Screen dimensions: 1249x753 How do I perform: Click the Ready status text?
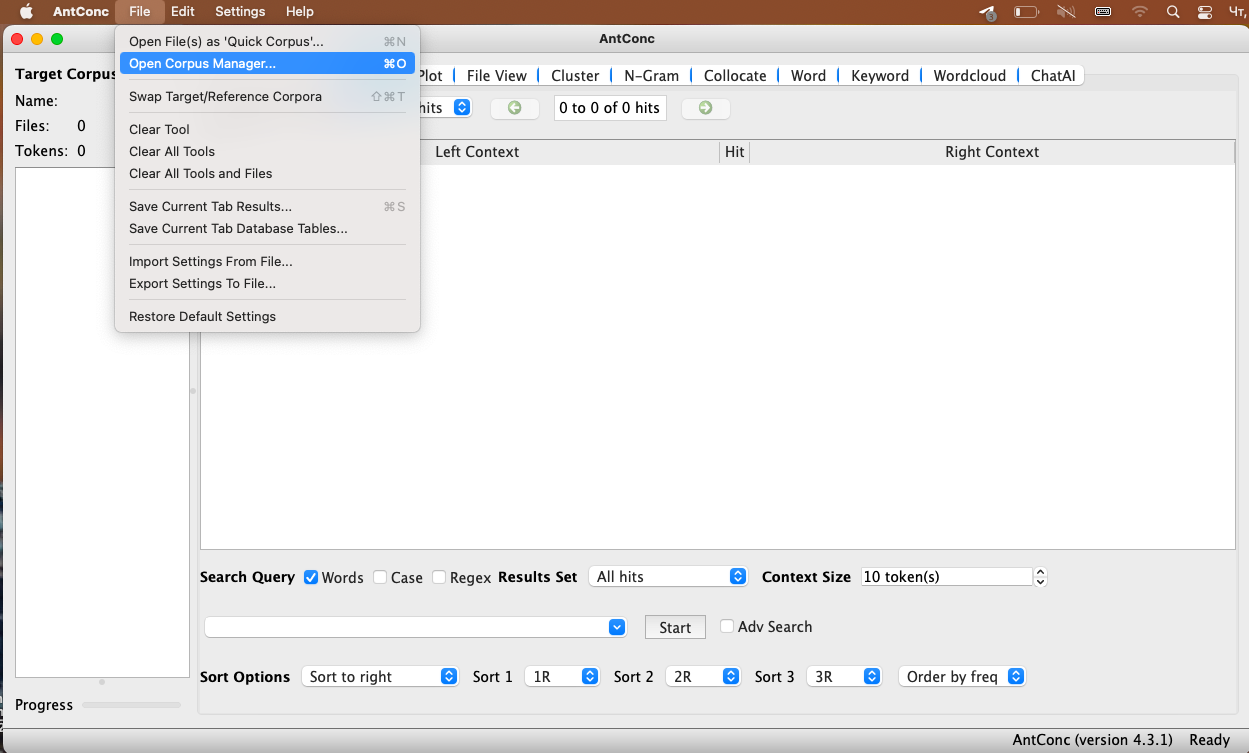click(1209, 740)
